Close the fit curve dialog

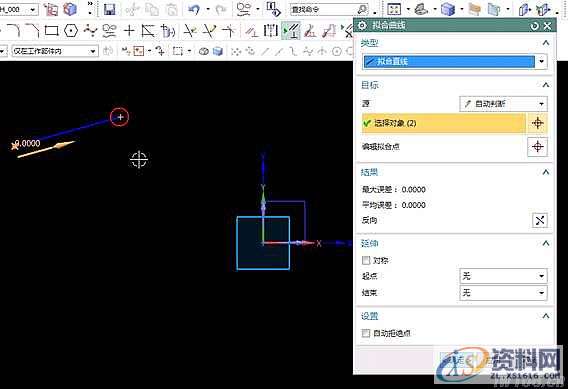click(548, 26)
